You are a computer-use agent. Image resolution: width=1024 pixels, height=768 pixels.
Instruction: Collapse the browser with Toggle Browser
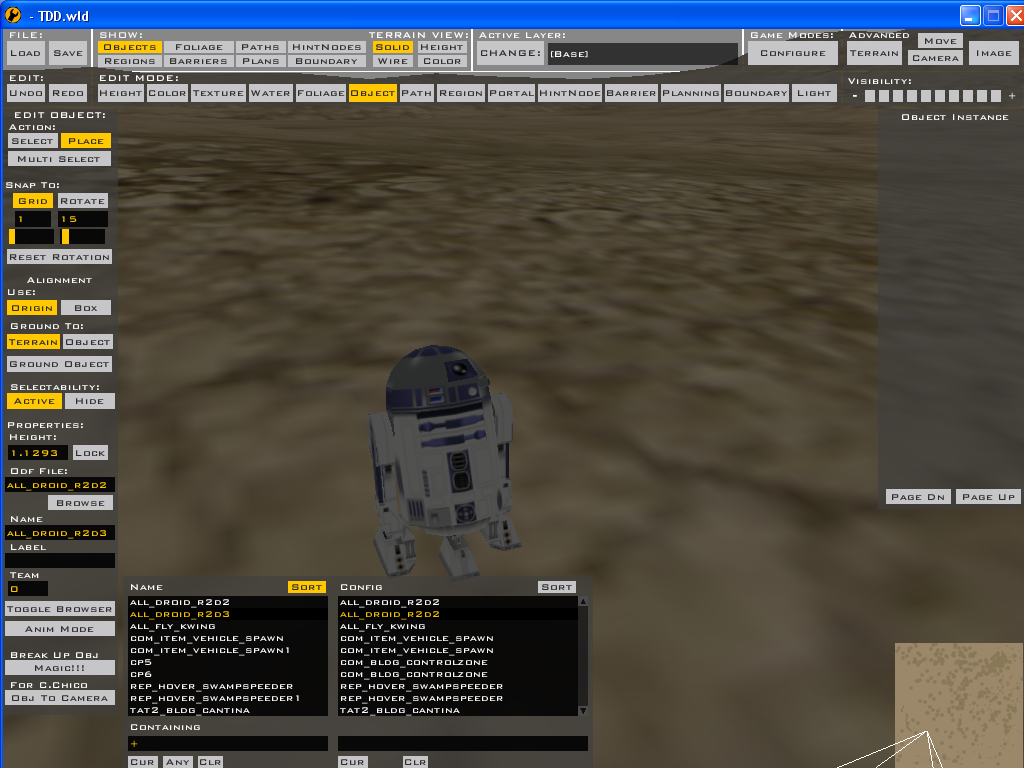point(59,608)
